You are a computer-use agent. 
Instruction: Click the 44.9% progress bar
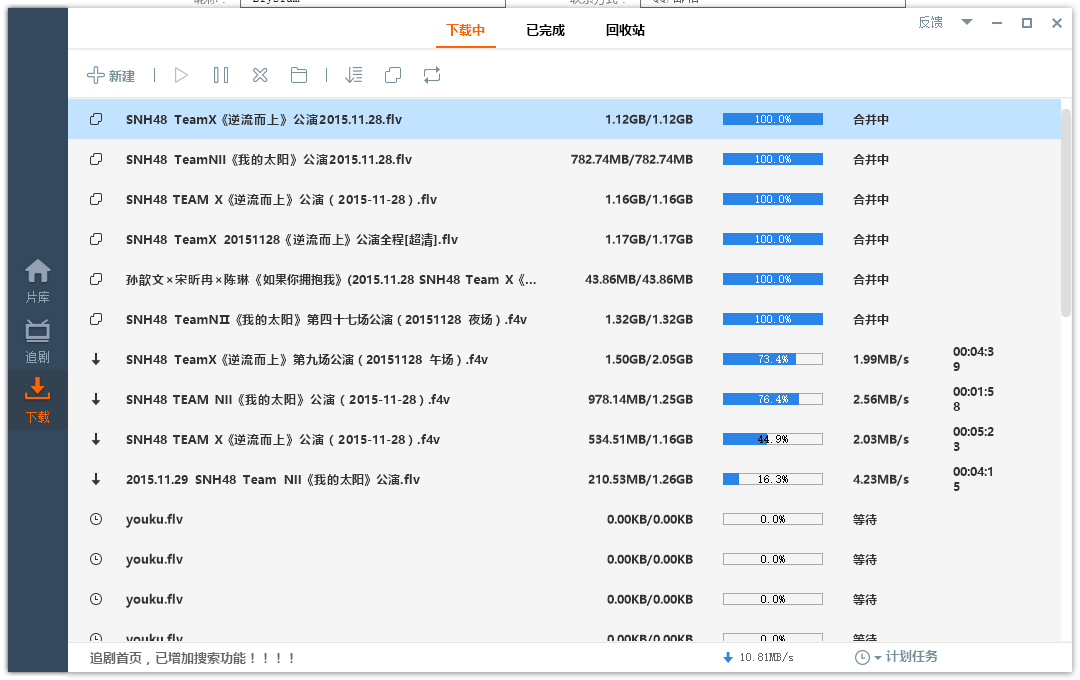click(x=773, y=439)
